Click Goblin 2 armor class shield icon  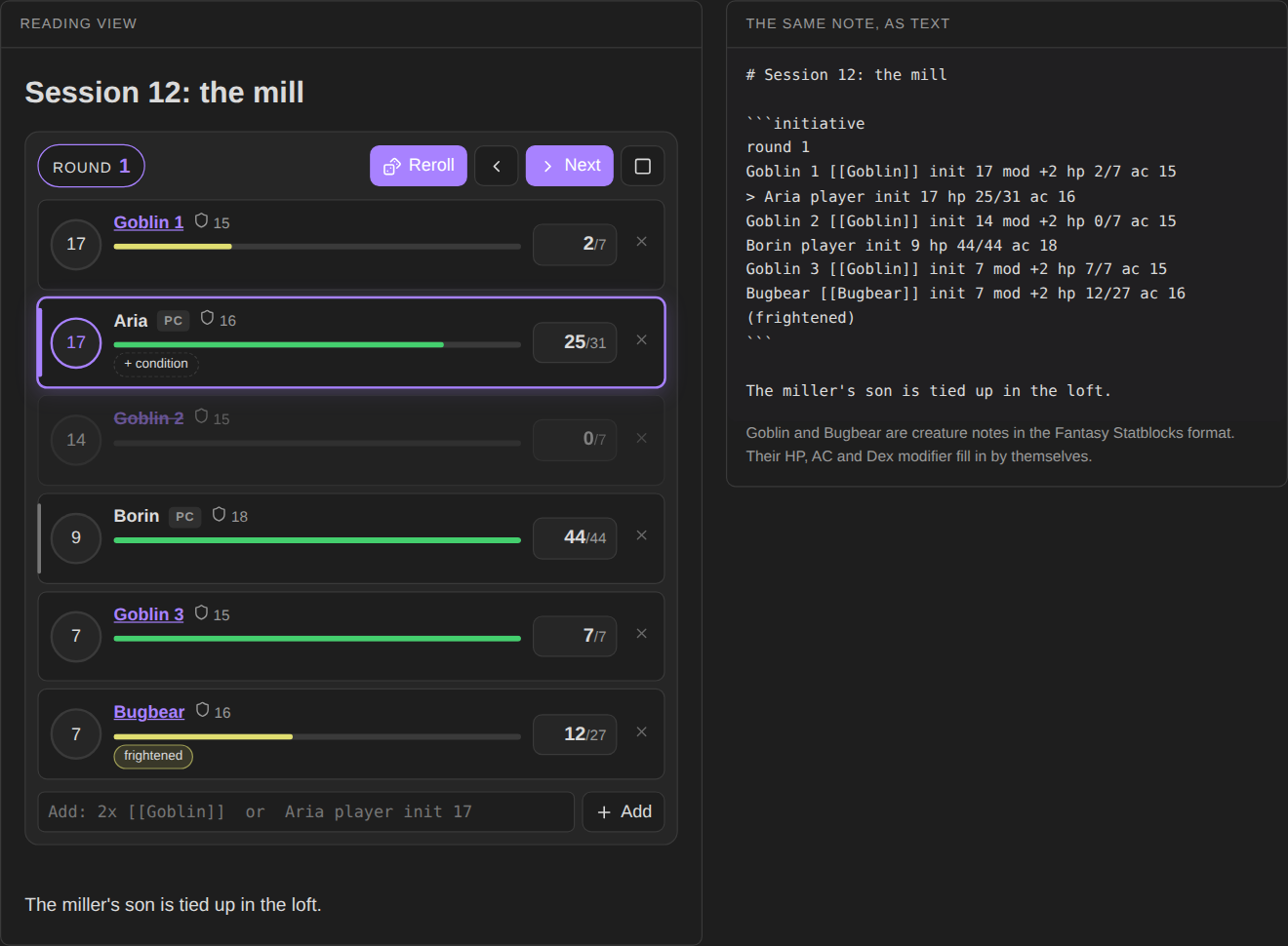click(x=201, y=417)
